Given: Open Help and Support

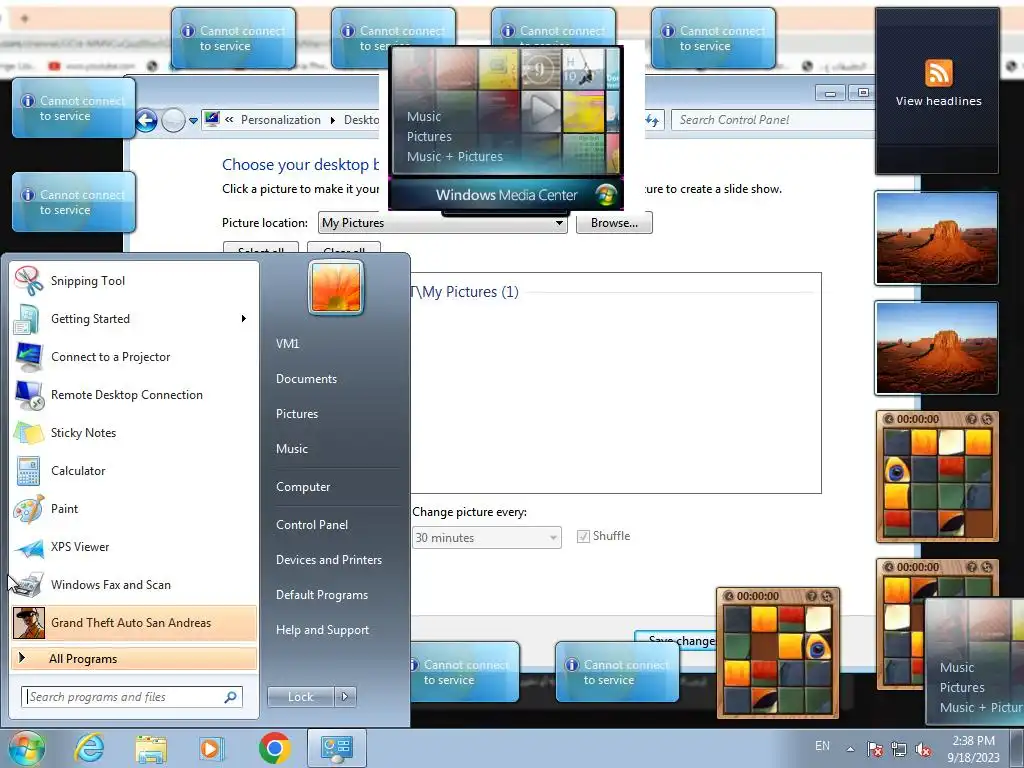Looking at the screenshot, I should pos(322,630).
